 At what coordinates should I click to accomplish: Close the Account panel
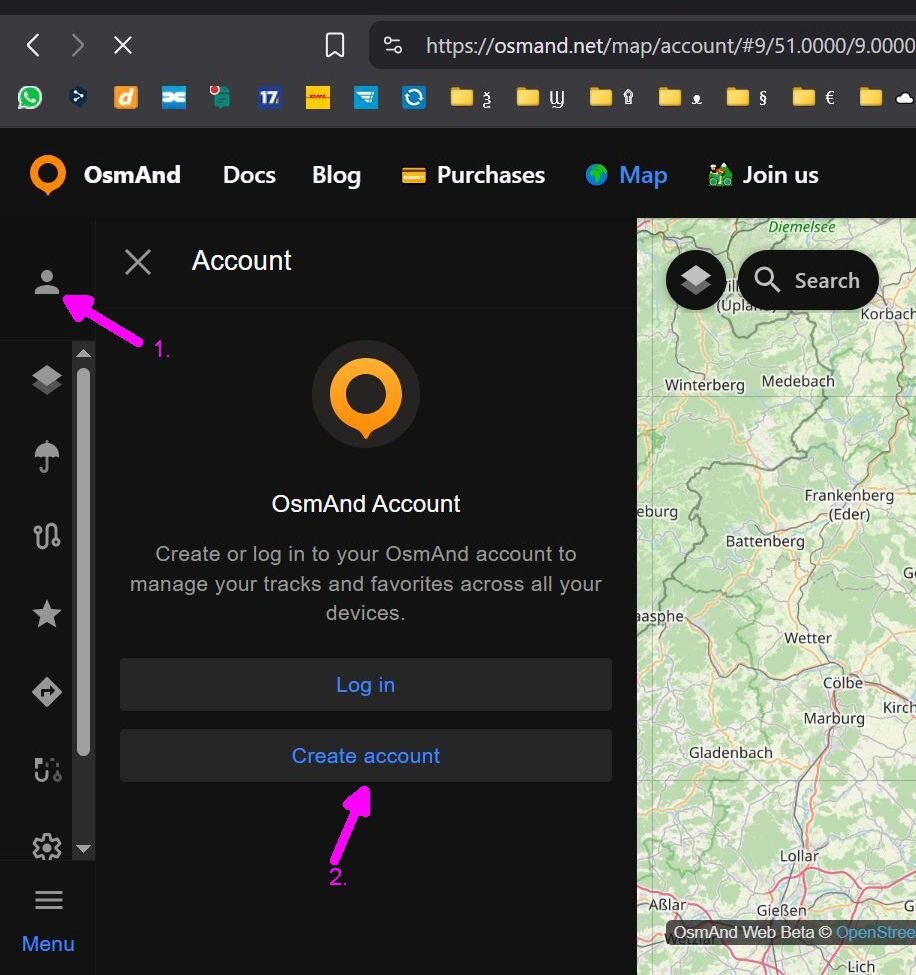tap(138, 262)
